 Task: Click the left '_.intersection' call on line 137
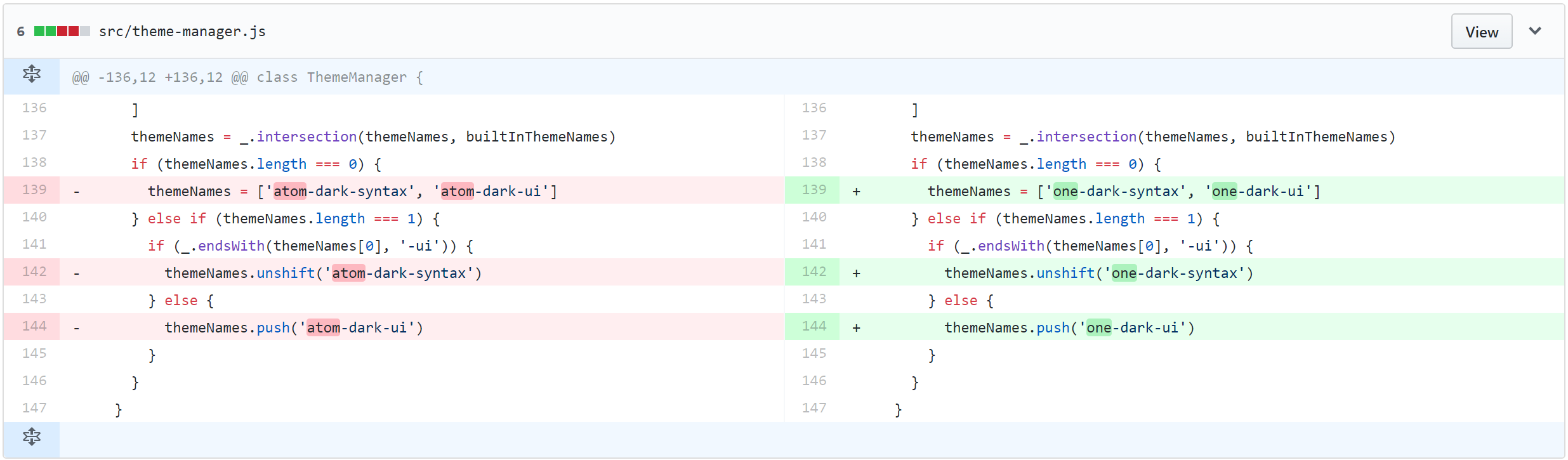pos(298,137)
